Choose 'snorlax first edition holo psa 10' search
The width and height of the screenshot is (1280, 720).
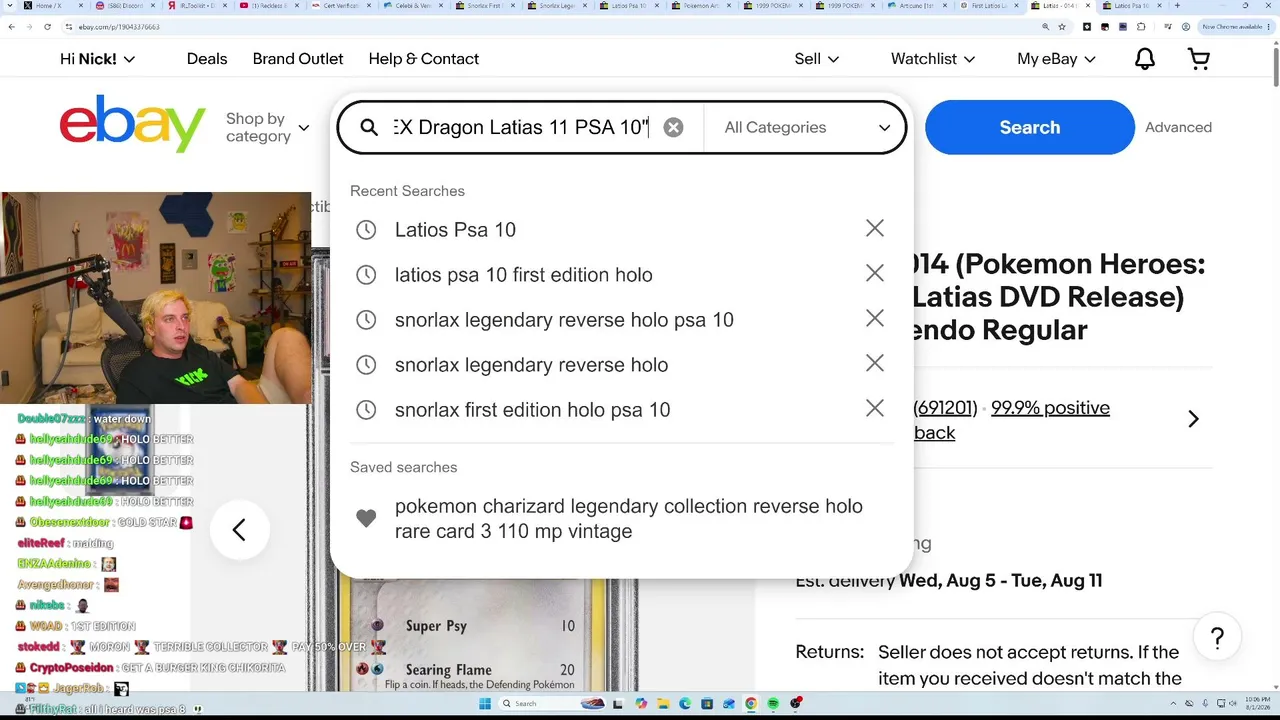[x=532, y=409]
